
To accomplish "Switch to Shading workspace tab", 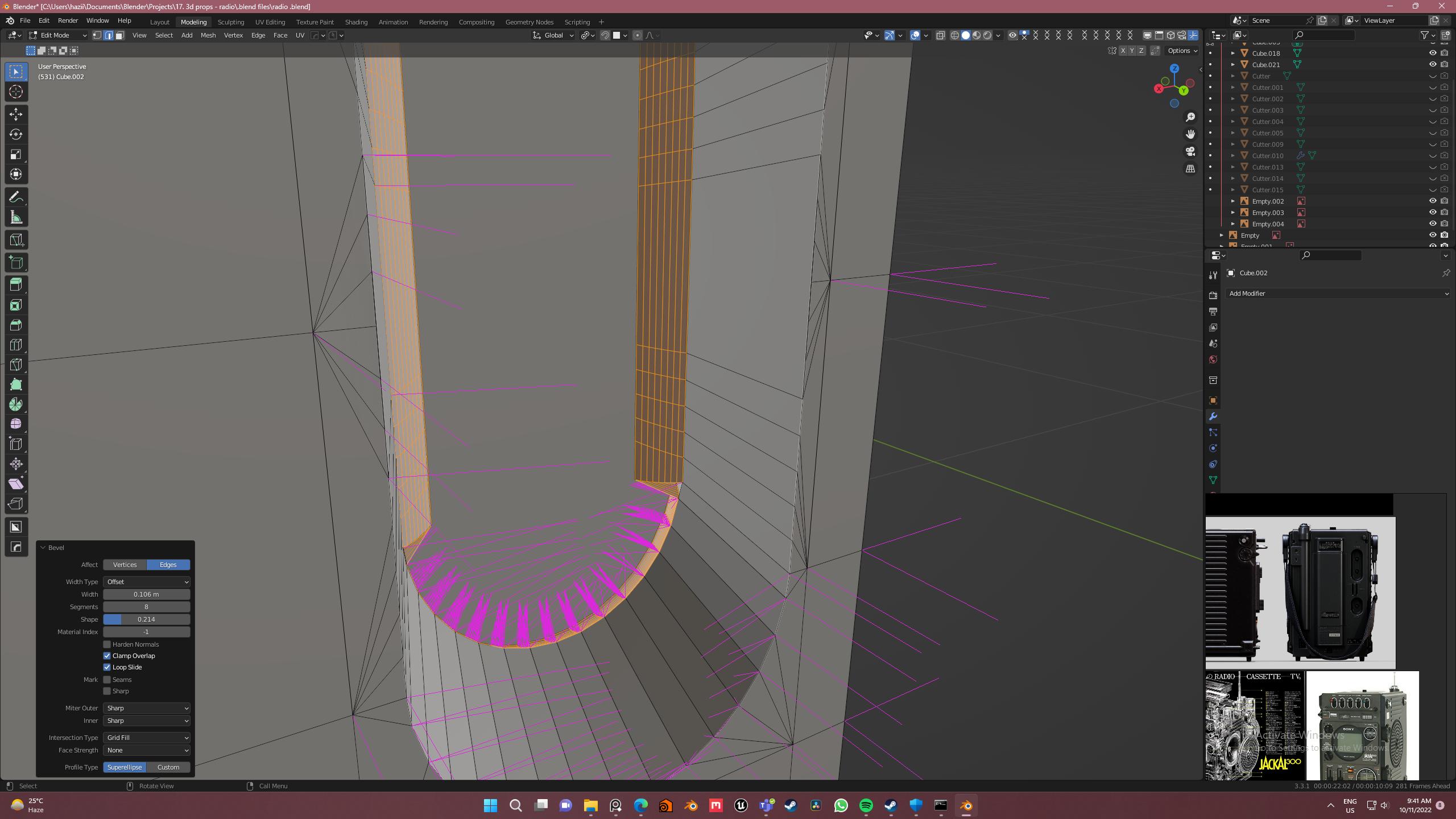I will tap(356, 22).
